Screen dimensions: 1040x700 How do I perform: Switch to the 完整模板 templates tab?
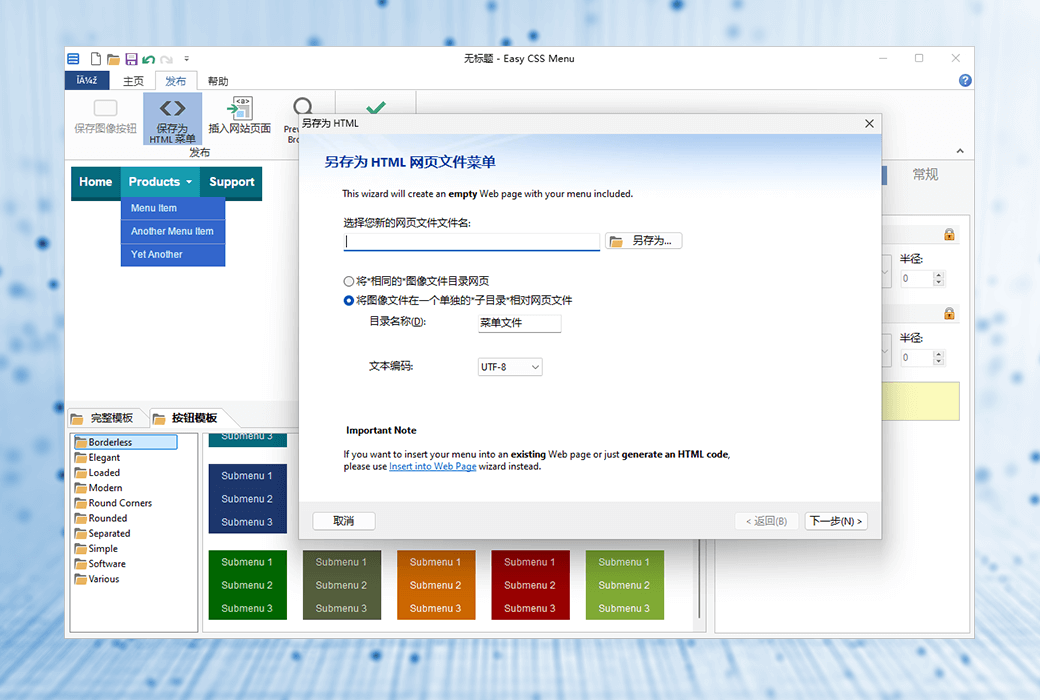(x=105, y=418)
